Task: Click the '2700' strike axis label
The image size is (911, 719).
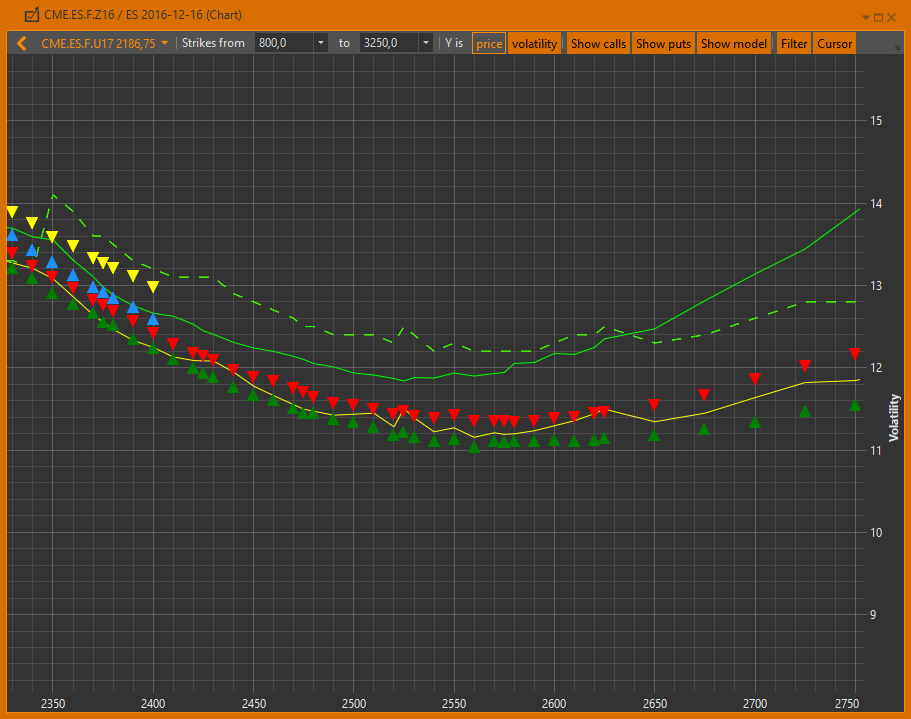Action: (x=755, y=703)
